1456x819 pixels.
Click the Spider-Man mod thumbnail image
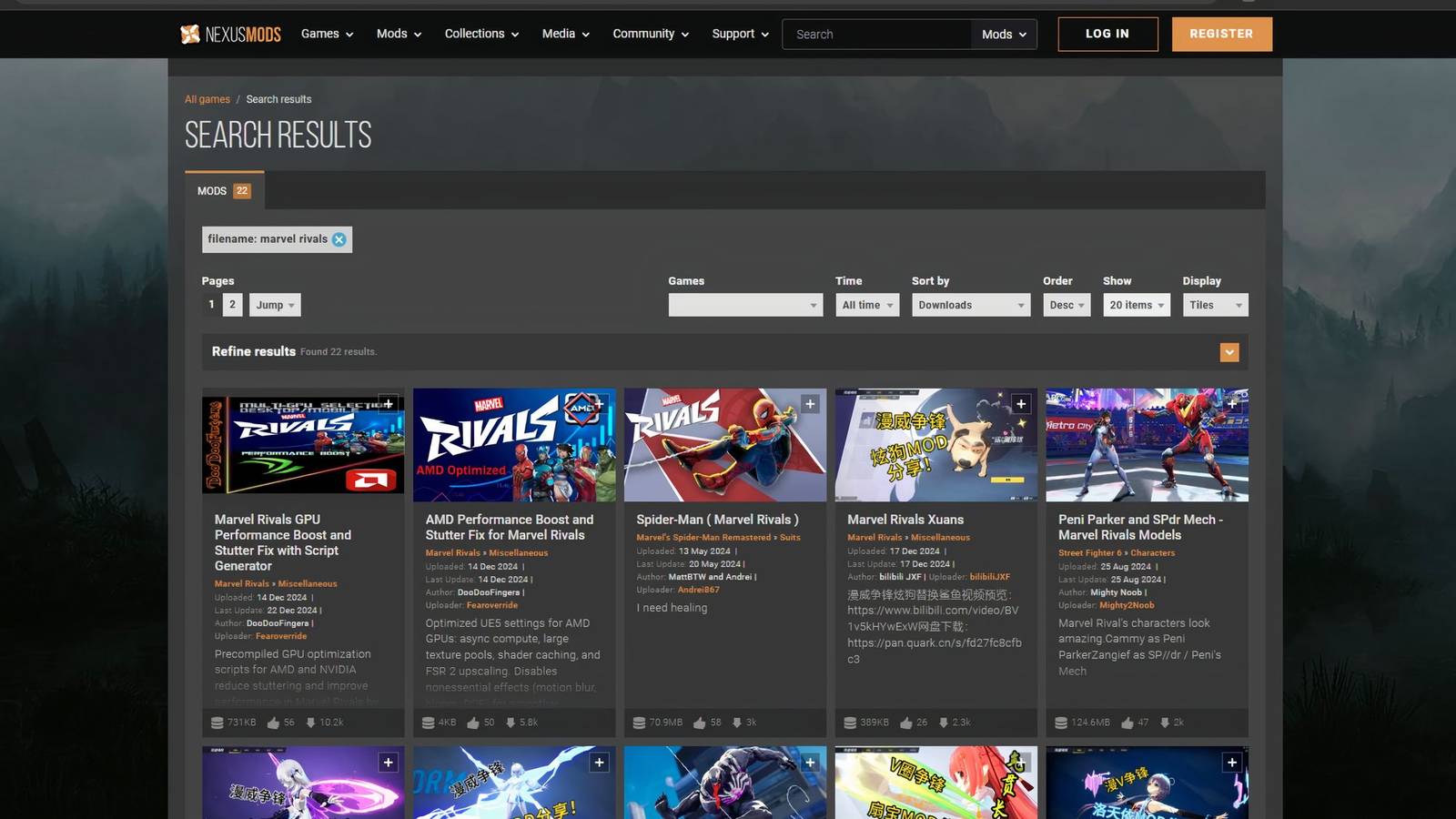coord(724,445)
